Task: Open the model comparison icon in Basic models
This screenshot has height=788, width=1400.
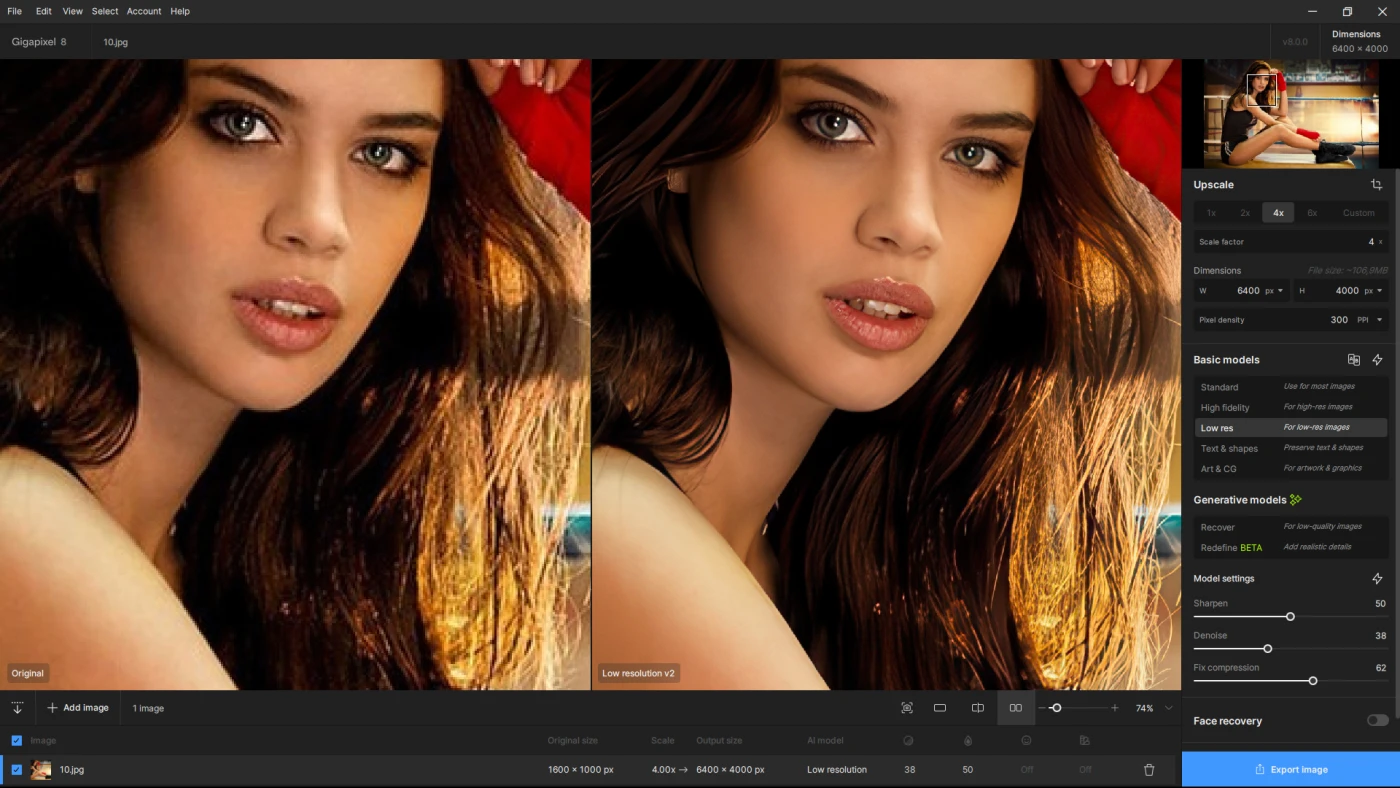Action: click(x=1353, y=360)
